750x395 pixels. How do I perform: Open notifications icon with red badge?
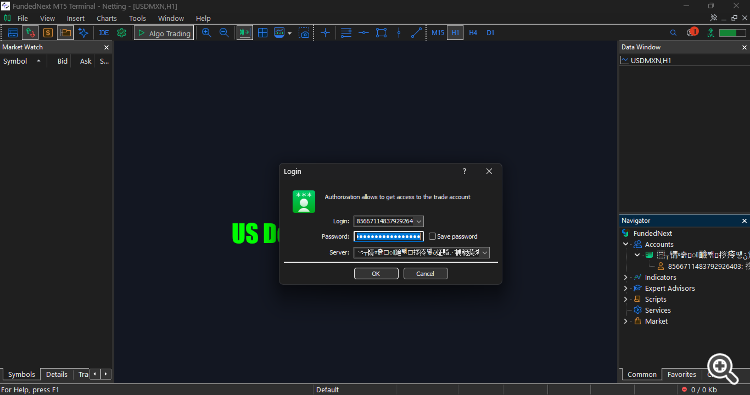tap(692, 33)
